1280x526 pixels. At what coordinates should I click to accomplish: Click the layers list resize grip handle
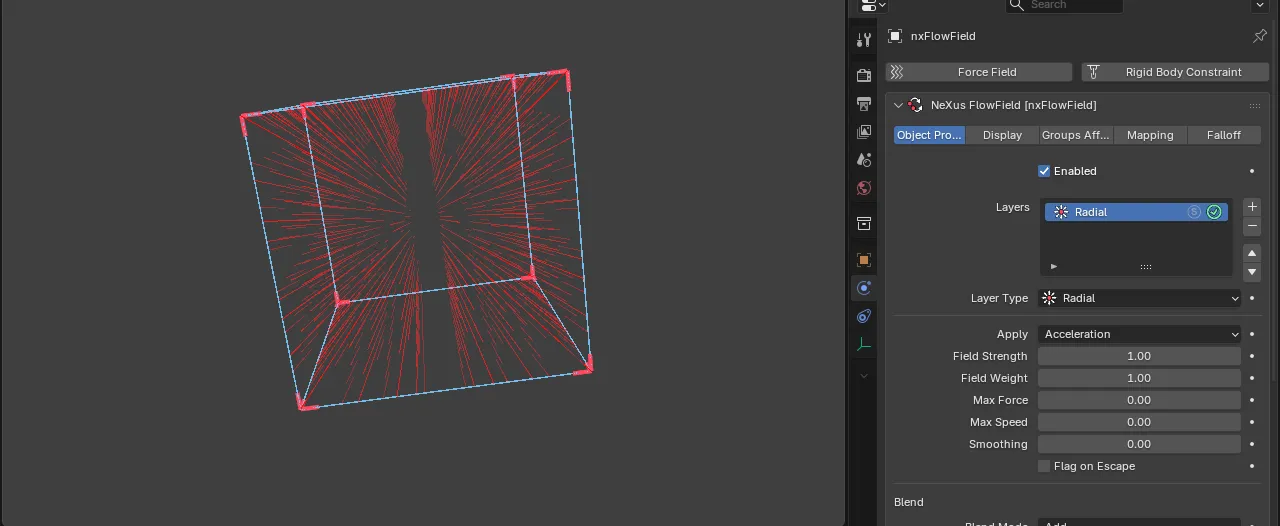click(1146, 267)
